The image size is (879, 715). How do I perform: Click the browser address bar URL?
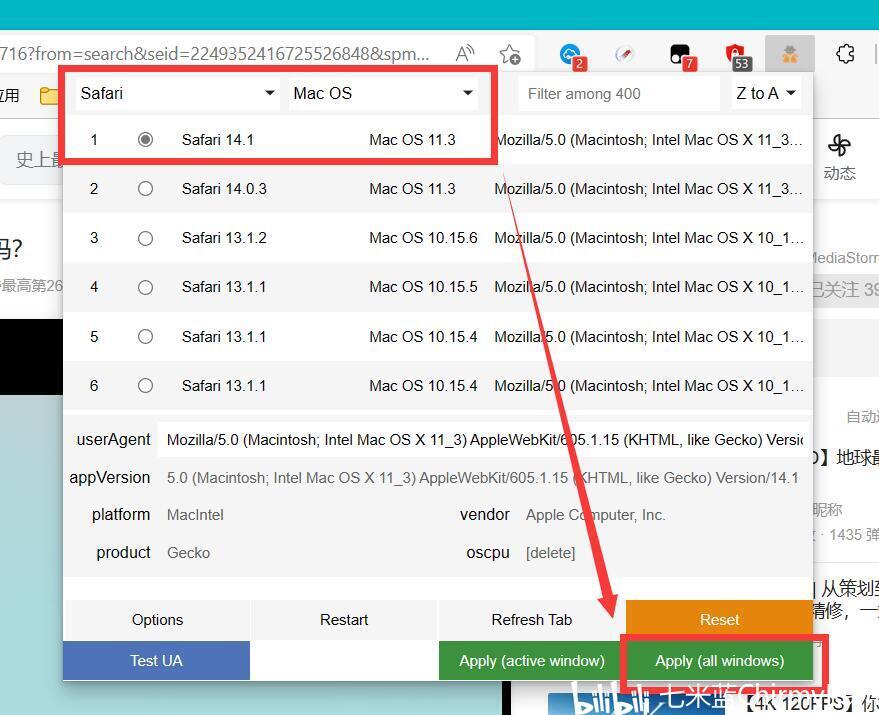click(x=215, y=54)
